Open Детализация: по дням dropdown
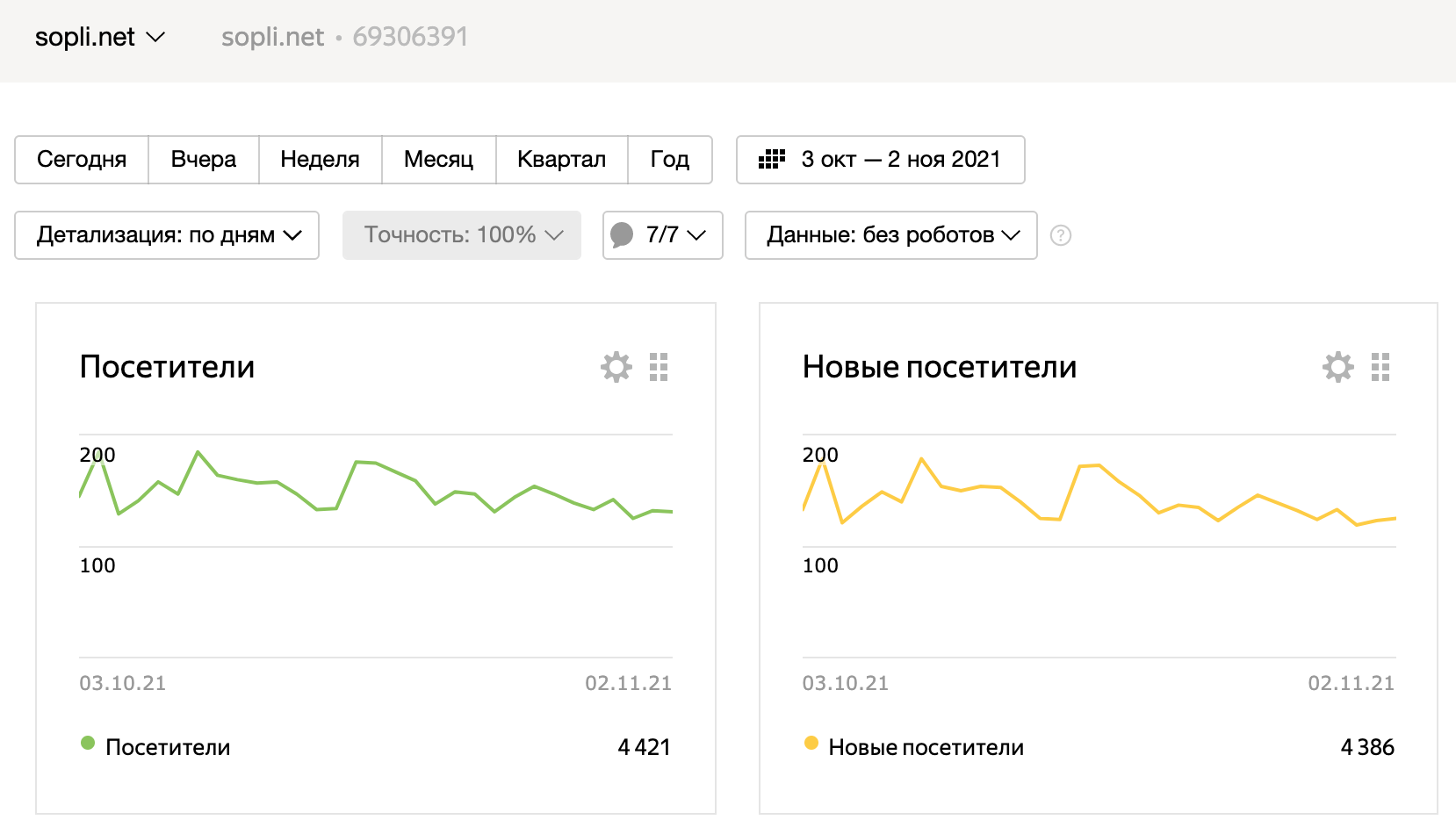This screenshot has height=834, width=1456. [167, 235]
